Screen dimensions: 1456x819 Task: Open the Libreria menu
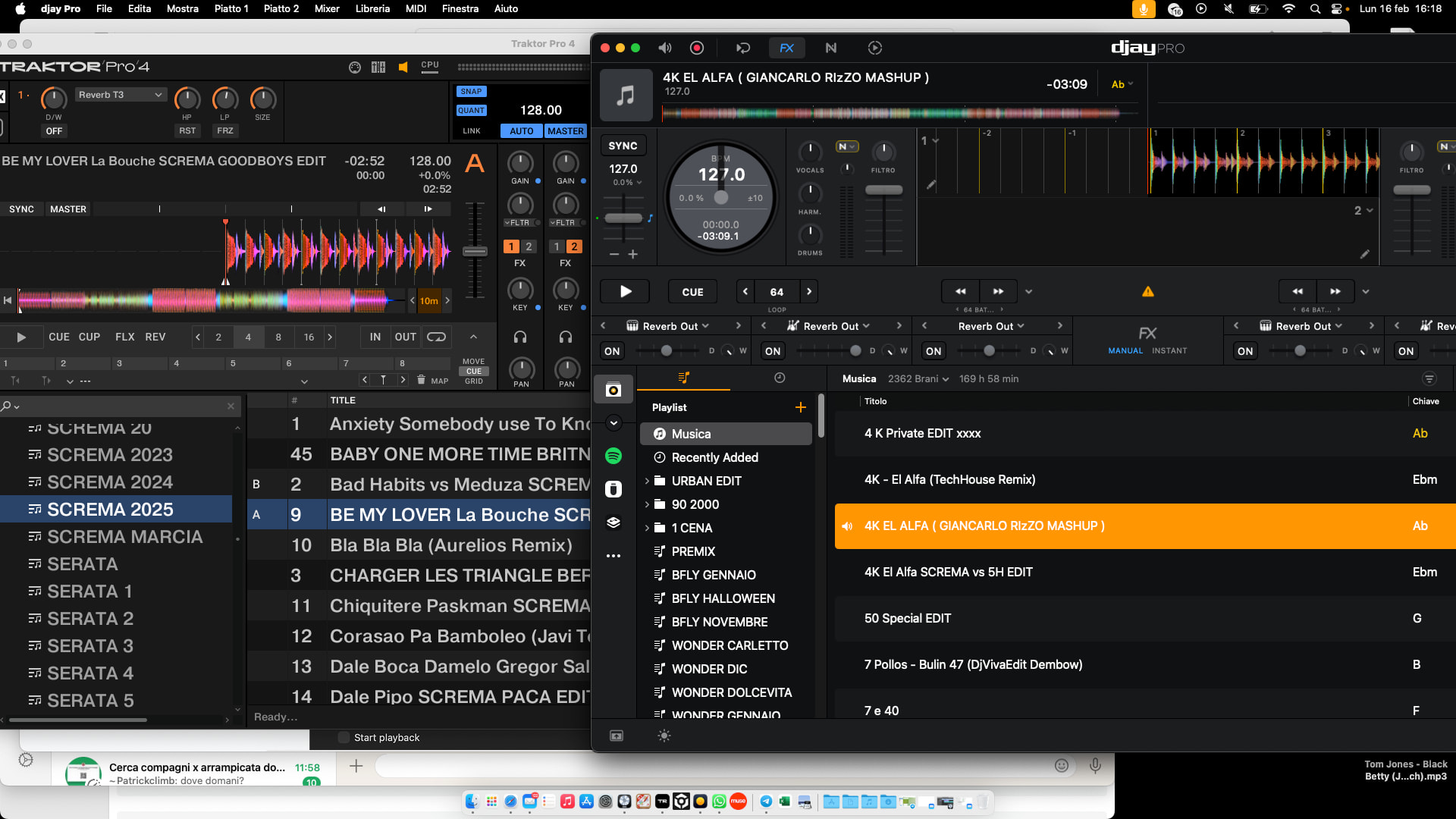click(x=372, y=8)
